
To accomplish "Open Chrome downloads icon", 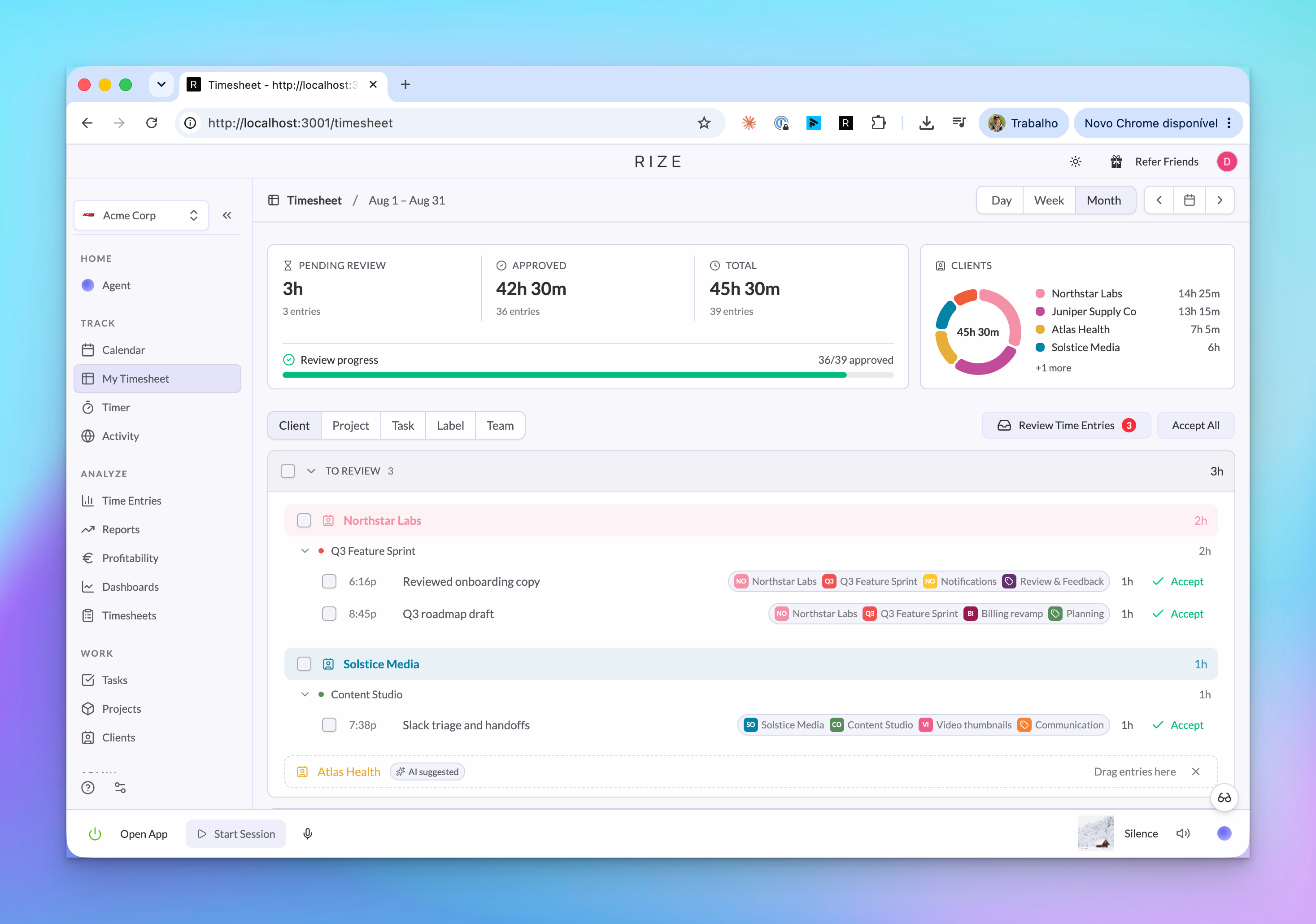I will click(926, 122).
